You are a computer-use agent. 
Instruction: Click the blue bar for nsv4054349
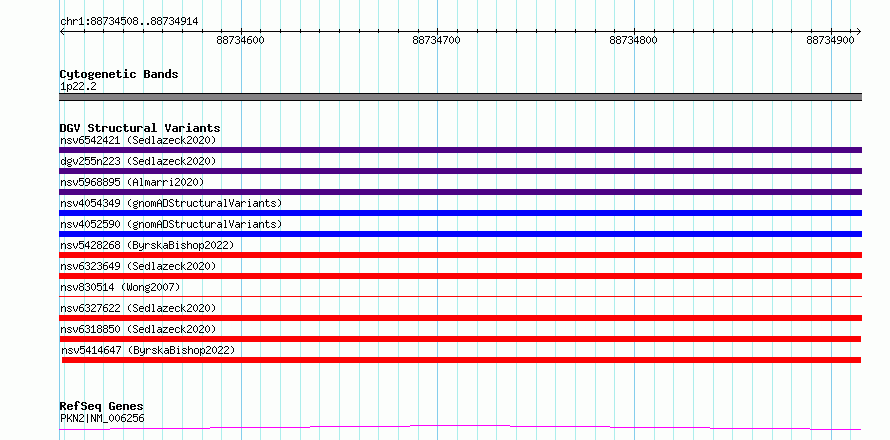(x=460, y=213)
